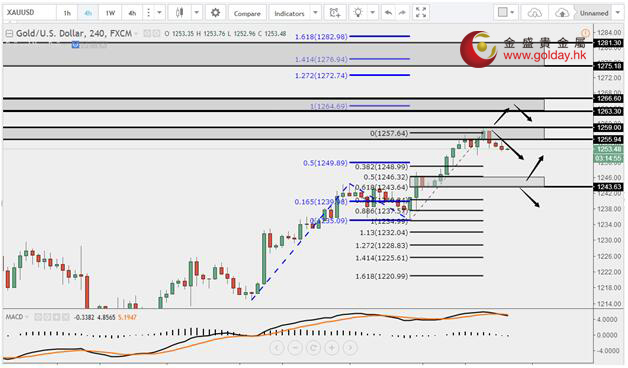628x368 pixels.
Task: Redo chart action arrow
Action: [x=402, y=13]
